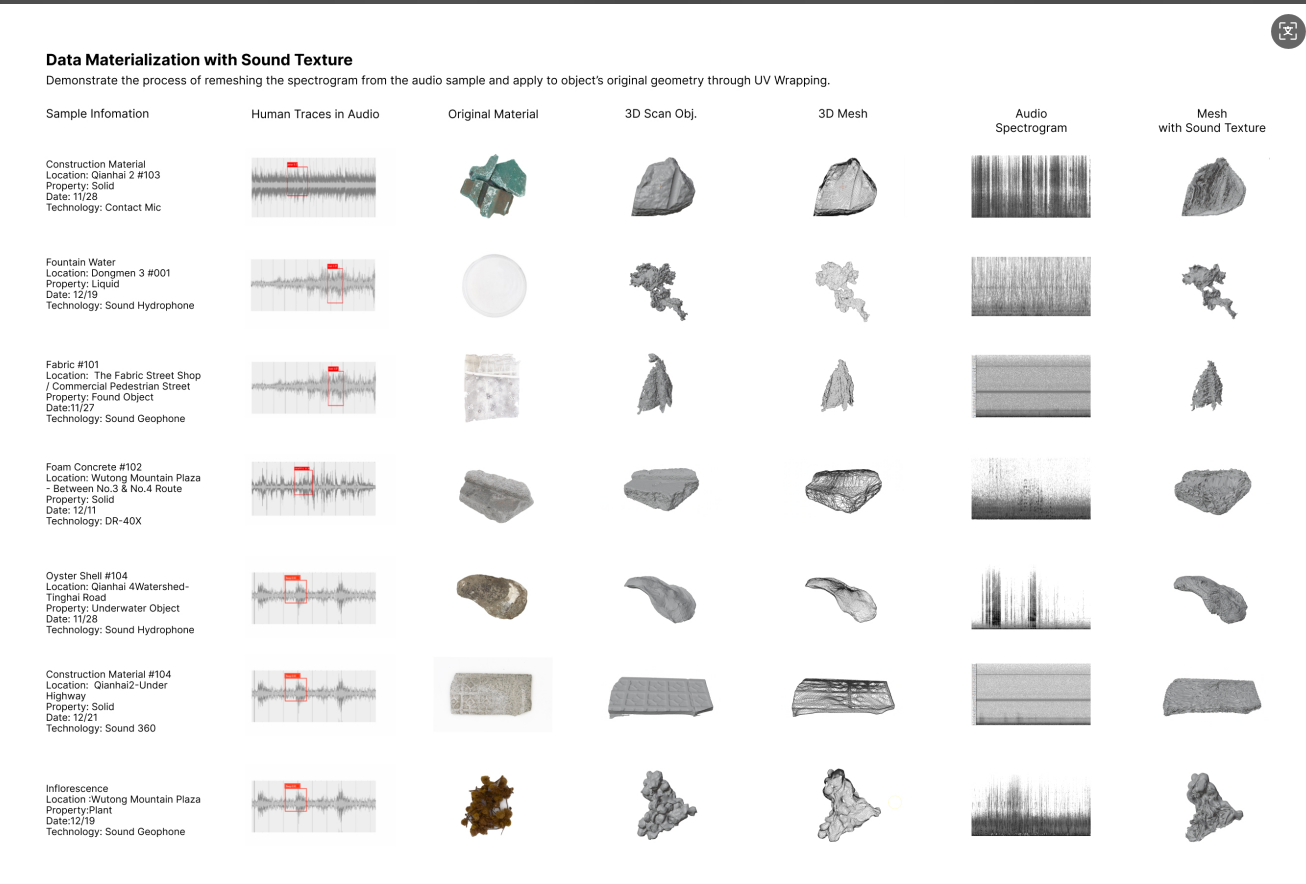Select the Construction Material #104 3D scan
Image resolution: width=1306 pixels, height=884 pixels.
point(661,696)
